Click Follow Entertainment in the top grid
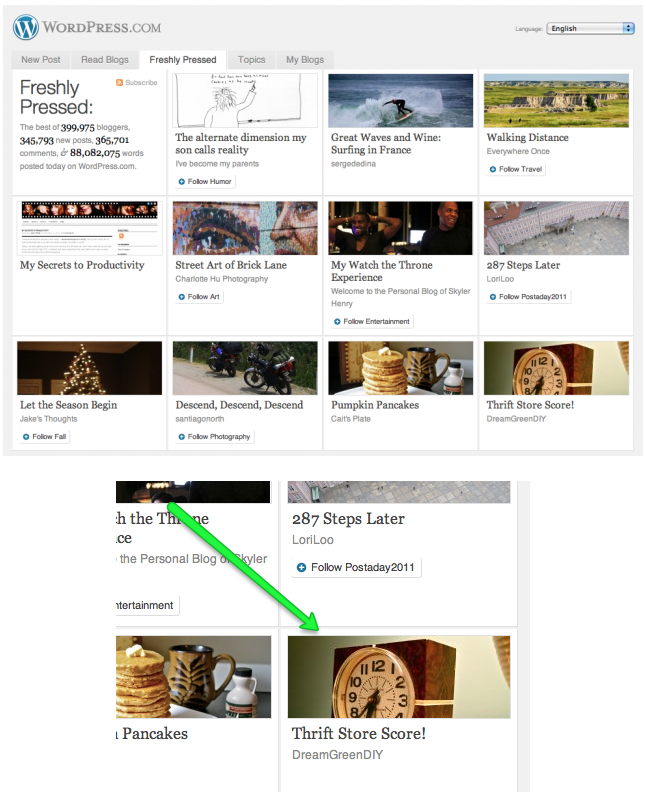Image resolution: width=646 pixels, height=792 pixels. (372, 322)
